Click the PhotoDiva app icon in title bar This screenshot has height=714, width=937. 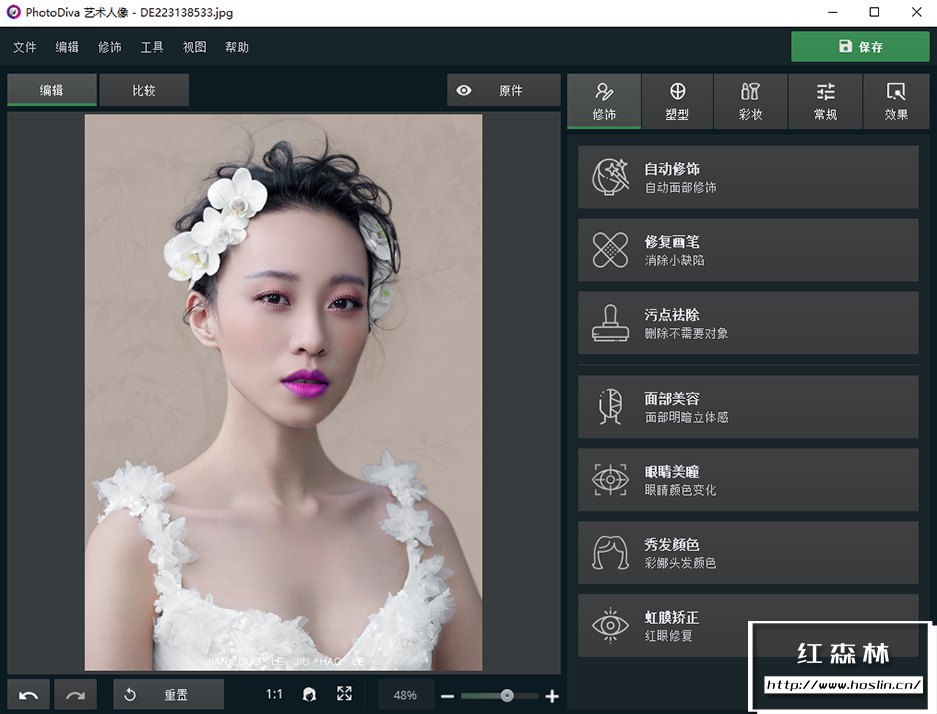pos(13,12)
